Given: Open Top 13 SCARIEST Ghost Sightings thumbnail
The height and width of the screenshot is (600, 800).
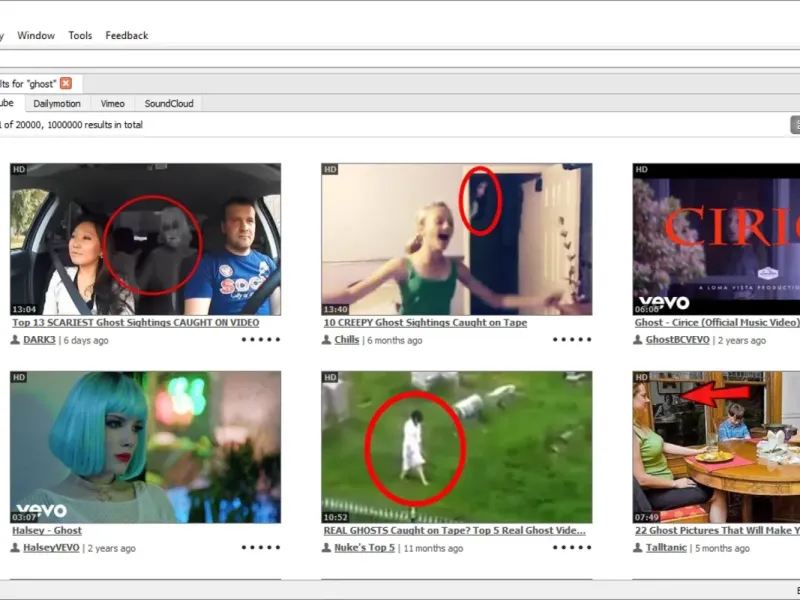Looking at the screenshot, I should [145, 239].
